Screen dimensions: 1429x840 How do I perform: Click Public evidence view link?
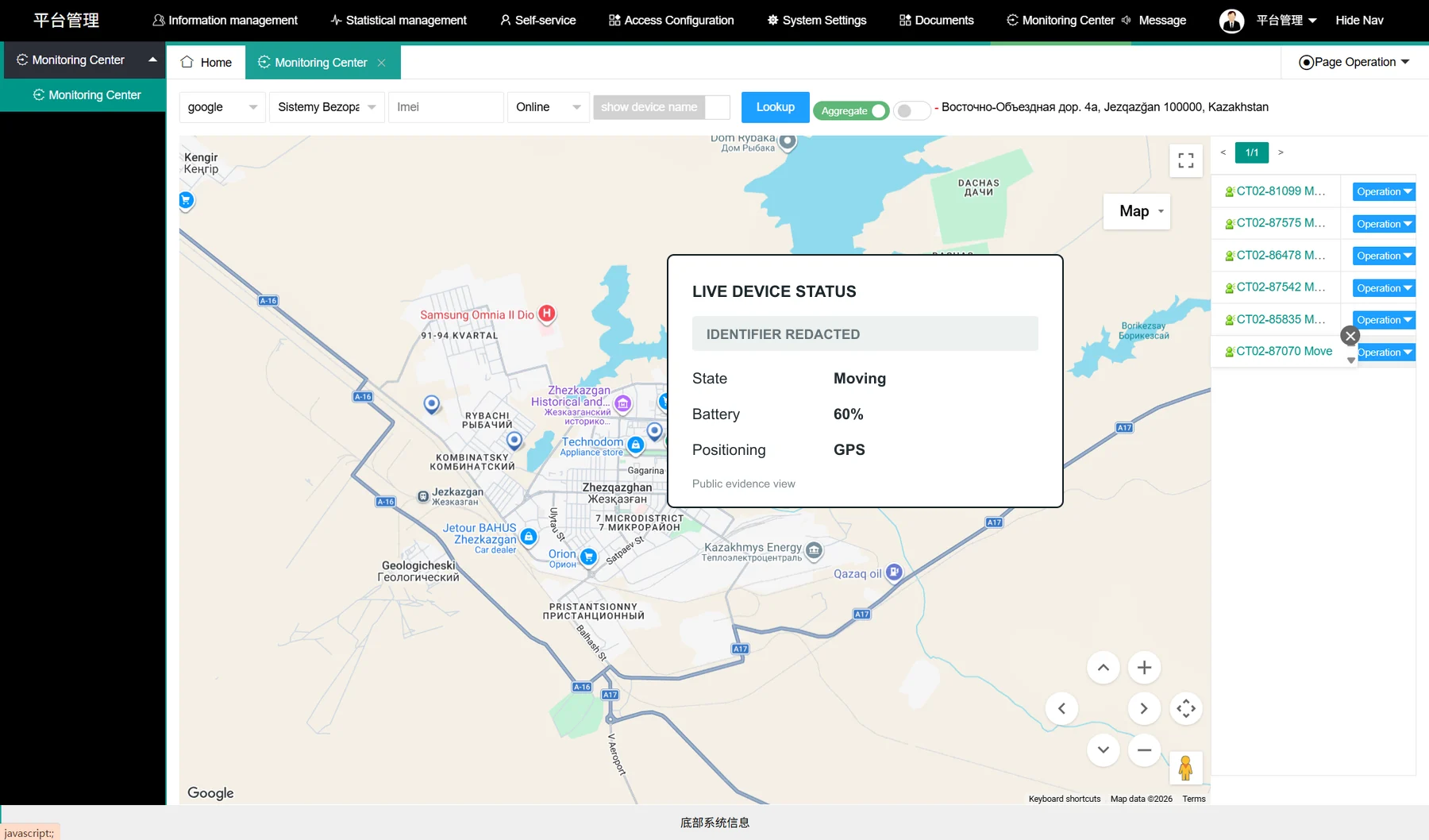(x=743, y=484)
